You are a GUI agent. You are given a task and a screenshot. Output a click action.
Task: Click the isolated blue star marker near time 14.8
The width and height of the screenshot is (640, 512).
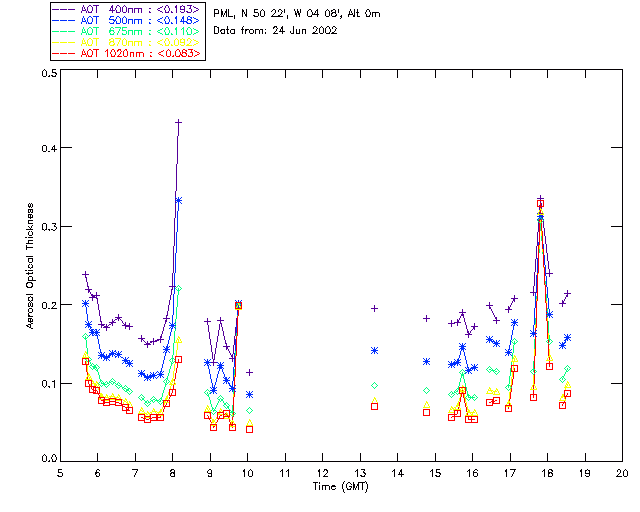(x=427, y=362)
